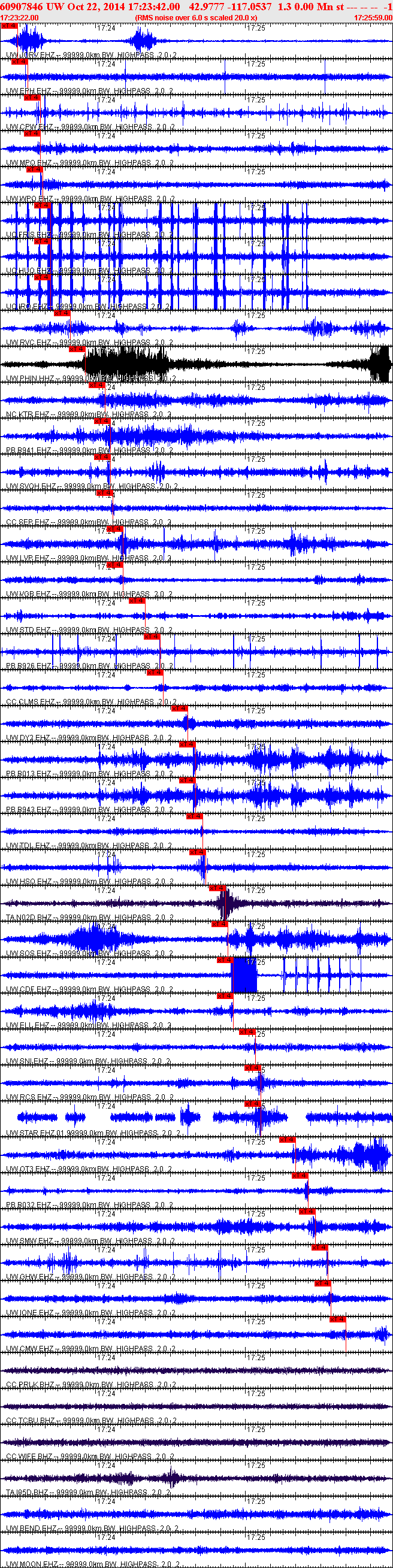Click end time 17:25:59.00 label
Viewport: 393px width, 1568px height.
pos(373,17)
